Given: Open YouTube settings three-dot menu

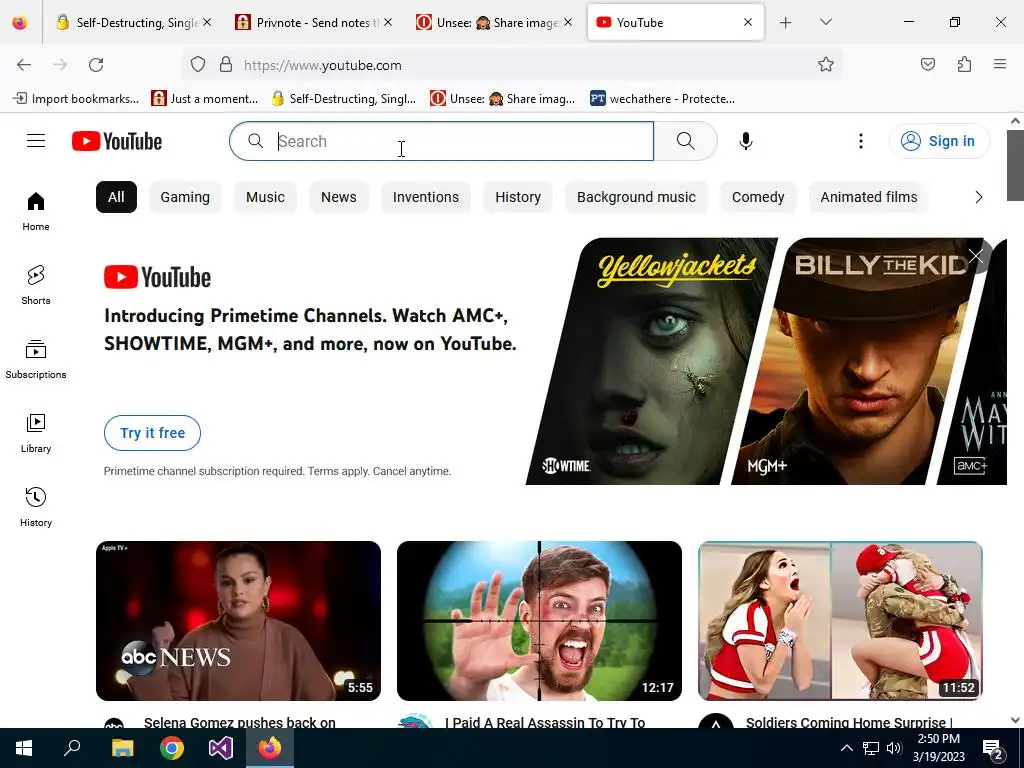Looking at the screenshot, I should [x=861, y=141].
